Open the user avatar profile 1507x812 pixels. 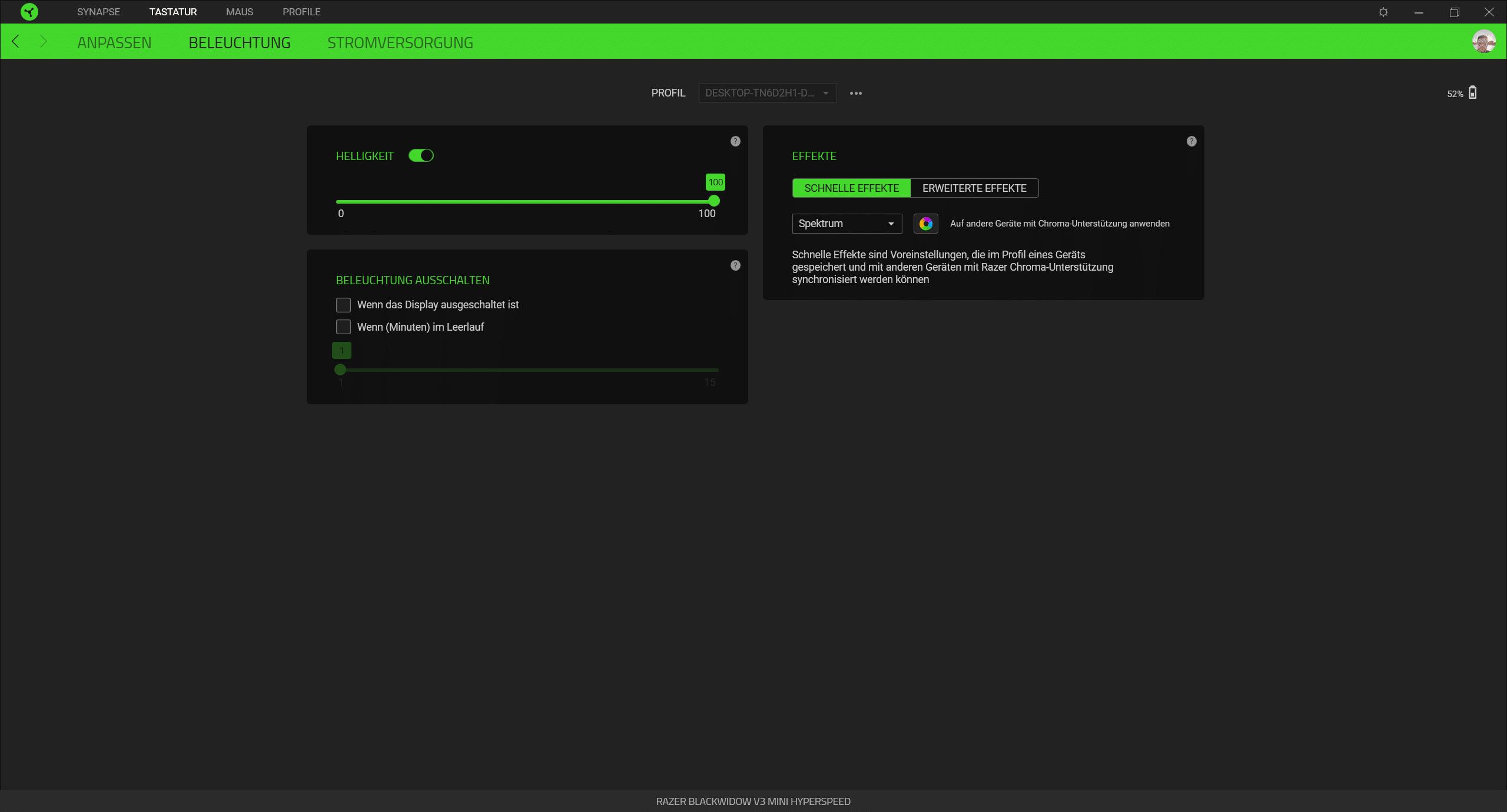click(1483, 41)
